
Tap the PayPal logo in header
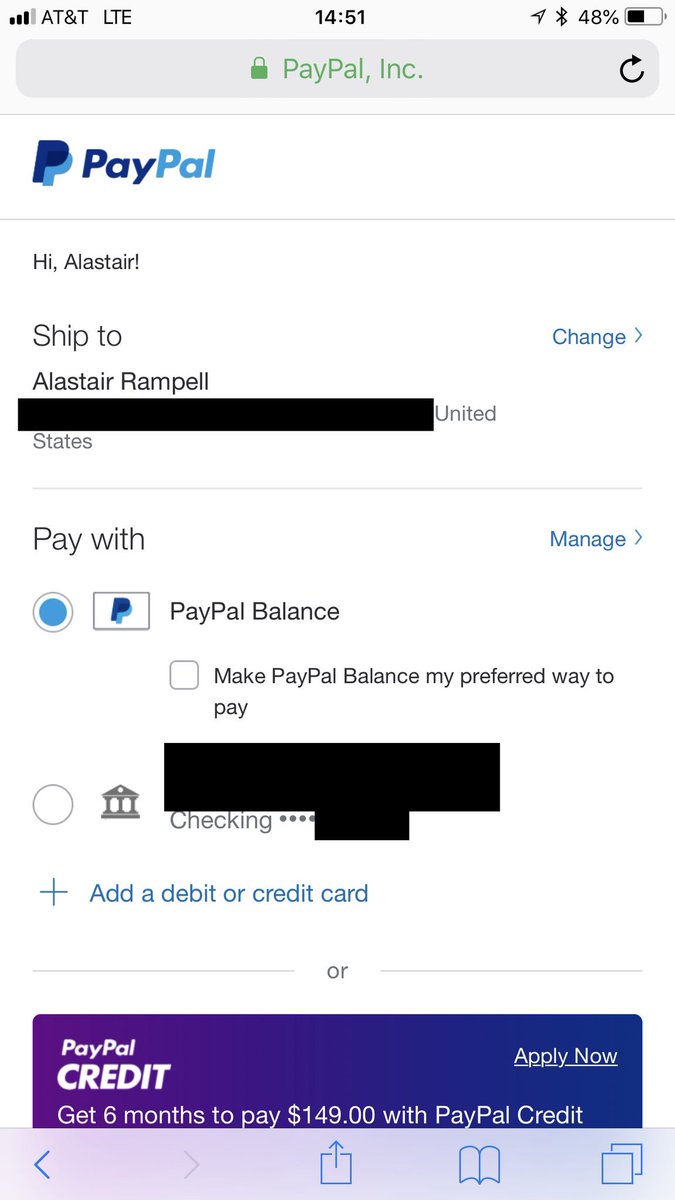tap(124, 164)
